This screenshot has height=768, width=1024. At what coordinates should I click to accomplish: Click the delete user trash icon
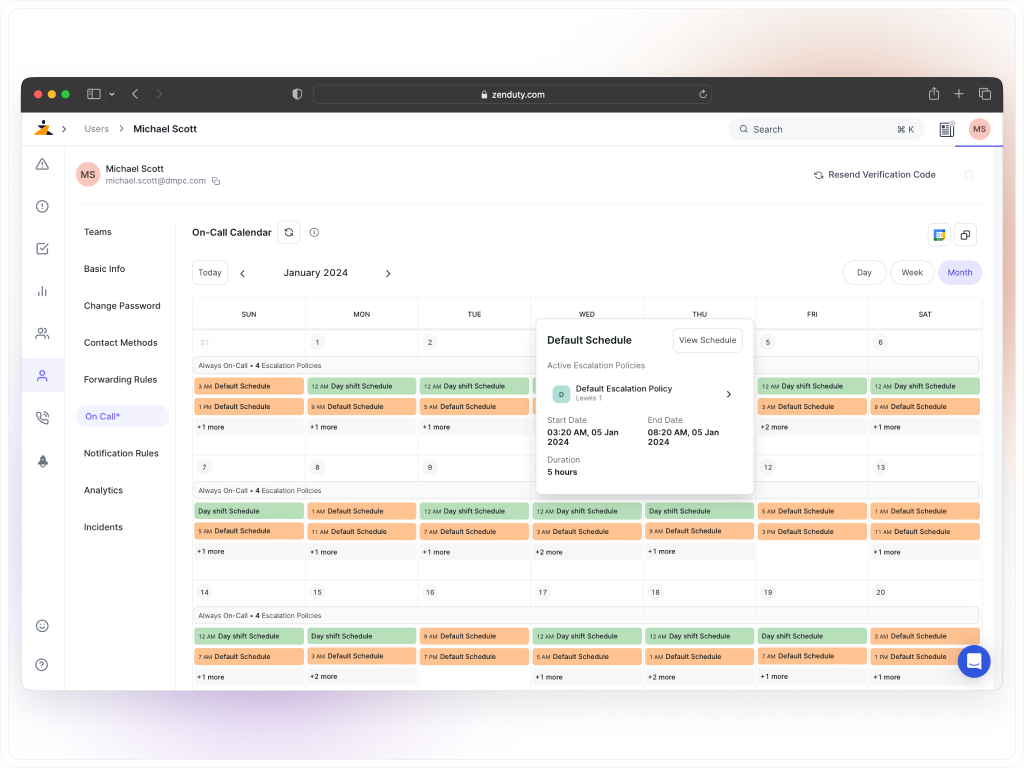pos(968,174)
